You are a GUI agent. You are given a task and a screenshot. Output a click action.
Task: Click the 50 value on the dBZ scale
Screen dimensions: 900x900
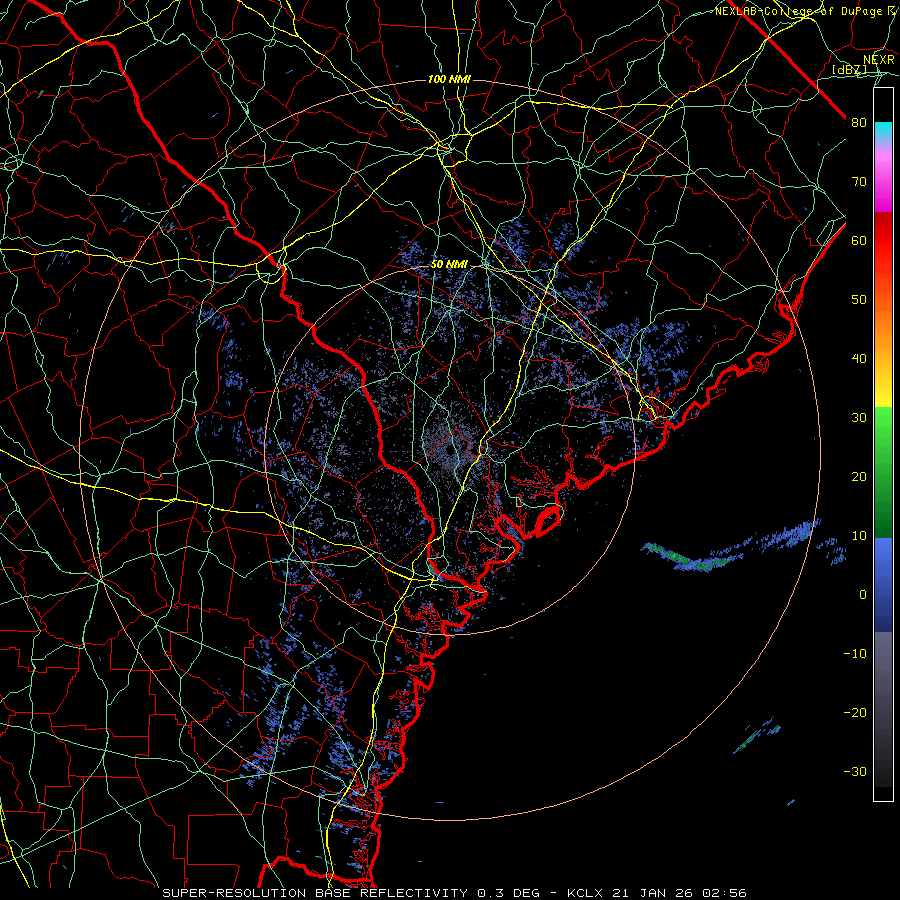pyautogui.click(x=859, y=300)
